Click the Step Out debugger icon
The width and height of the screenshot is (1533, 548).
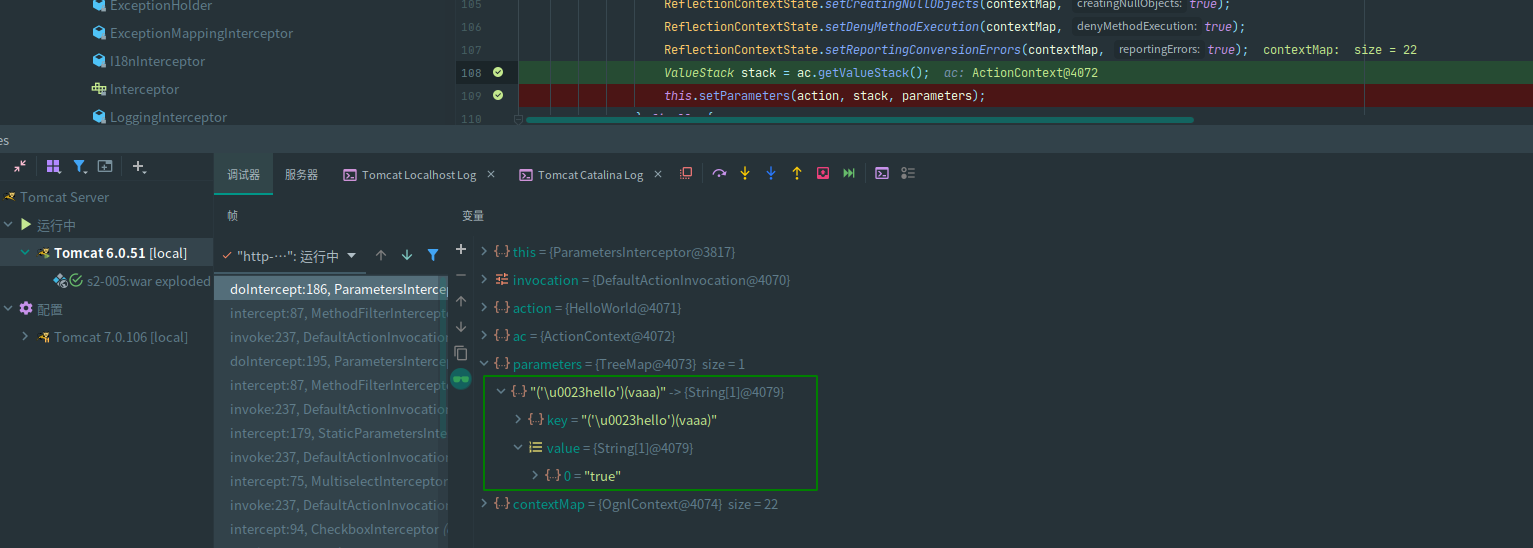click(797, 173)
